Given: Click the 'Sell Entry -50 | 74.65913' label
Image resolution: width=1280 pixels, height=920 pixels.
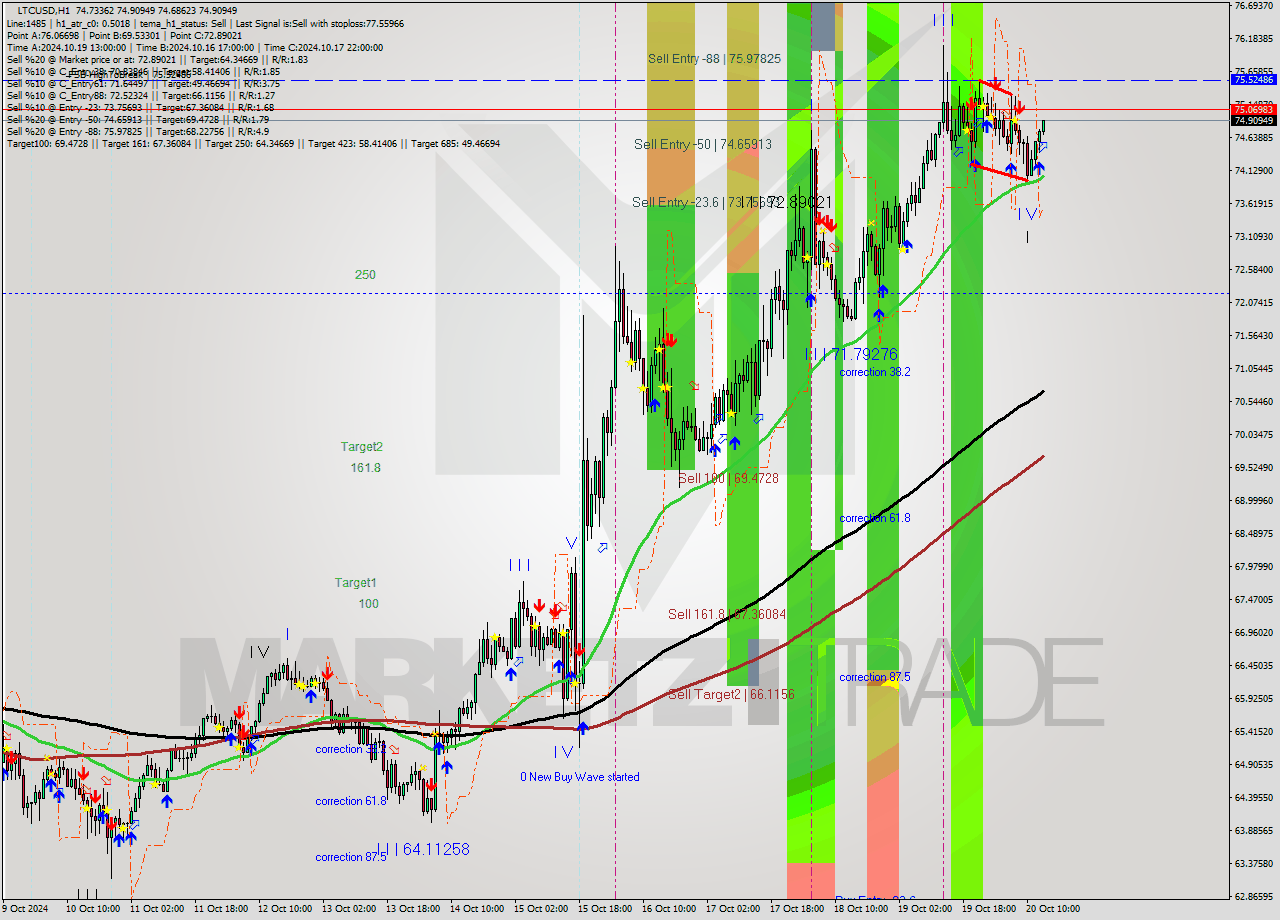Looking at the screenshot, I should pos(703,145).
